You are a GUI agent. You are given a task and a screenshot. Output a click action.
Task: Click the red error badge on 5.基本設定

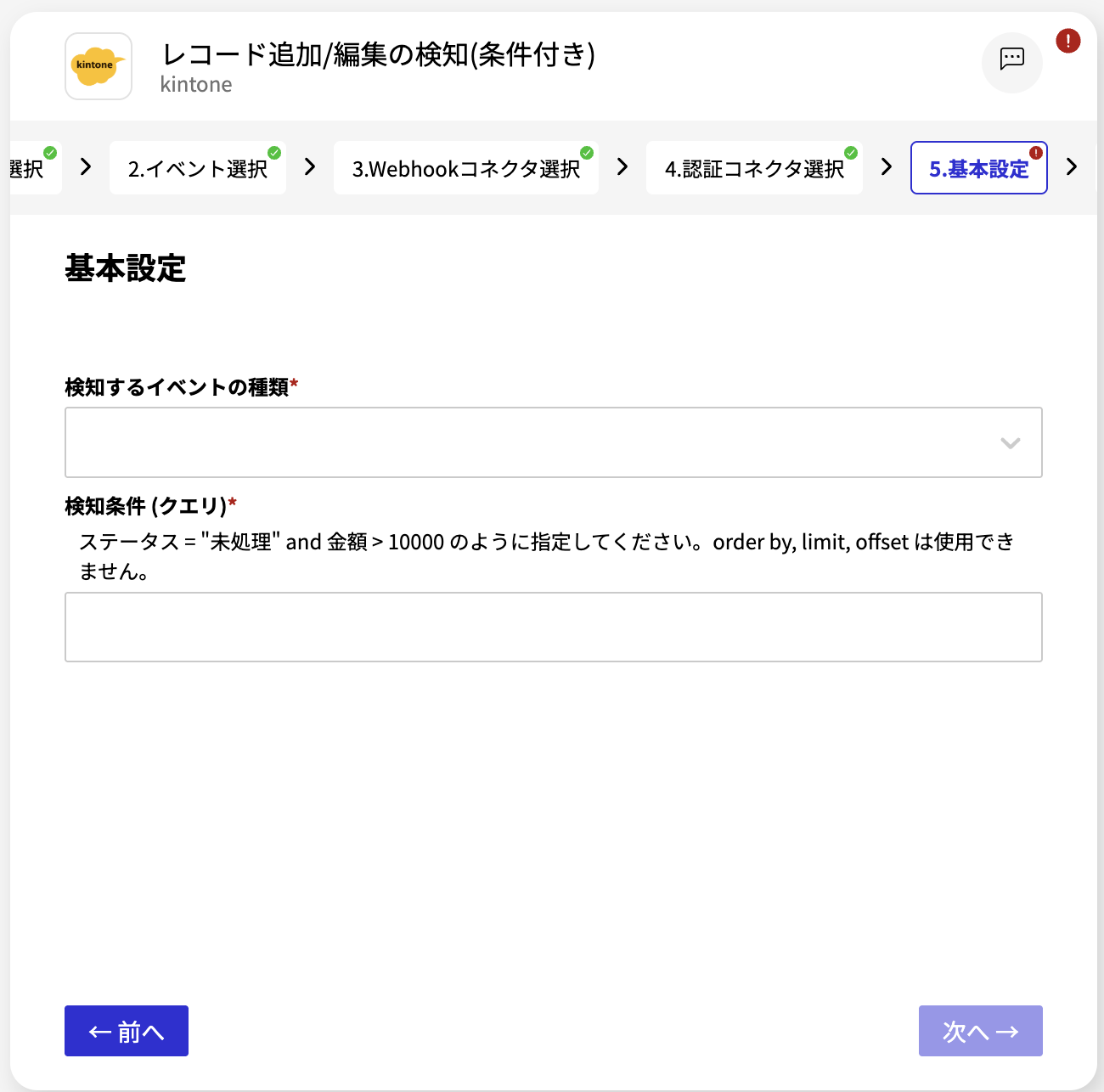[x=1036, y=153]
